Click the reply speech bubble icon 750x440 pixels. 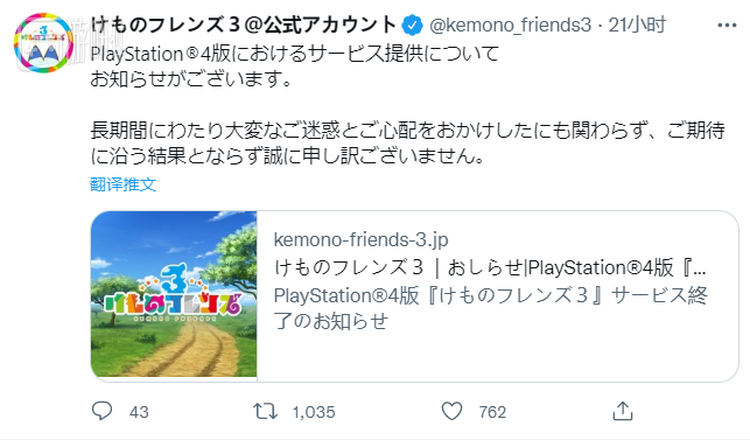click(x=102, y=410)
